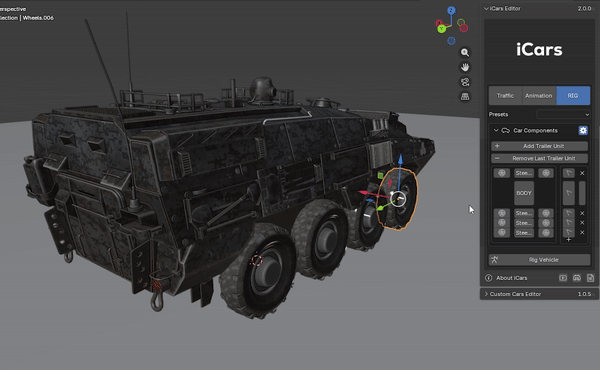Assign the right wheel of the third axle
Image resolution: width=600 pixels, height=370 pixels.
click(x=546, y=223)
